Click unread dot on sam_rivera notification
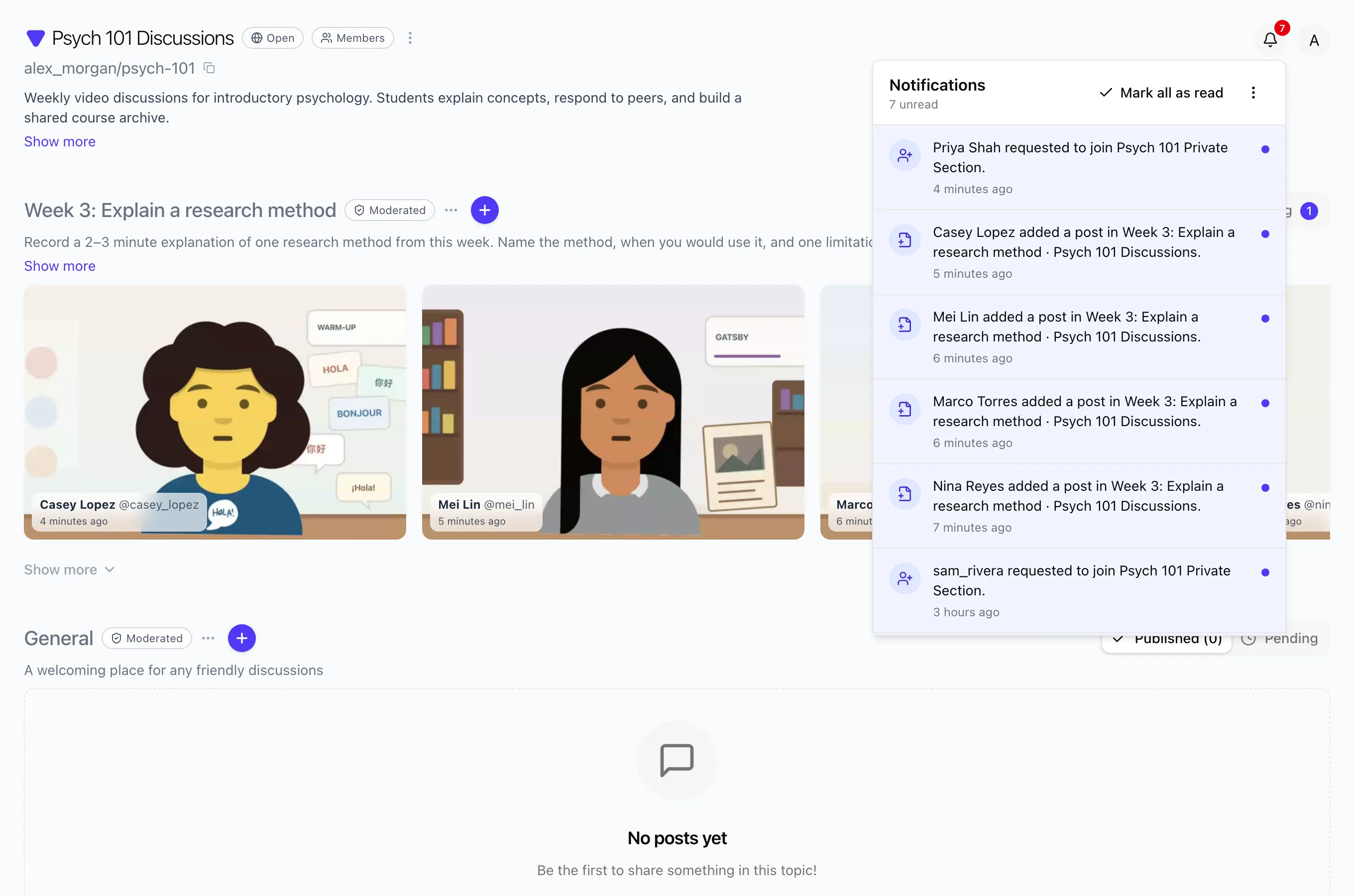Image resolution: width=1354 pixels, height=896 pixels. 1265,572
